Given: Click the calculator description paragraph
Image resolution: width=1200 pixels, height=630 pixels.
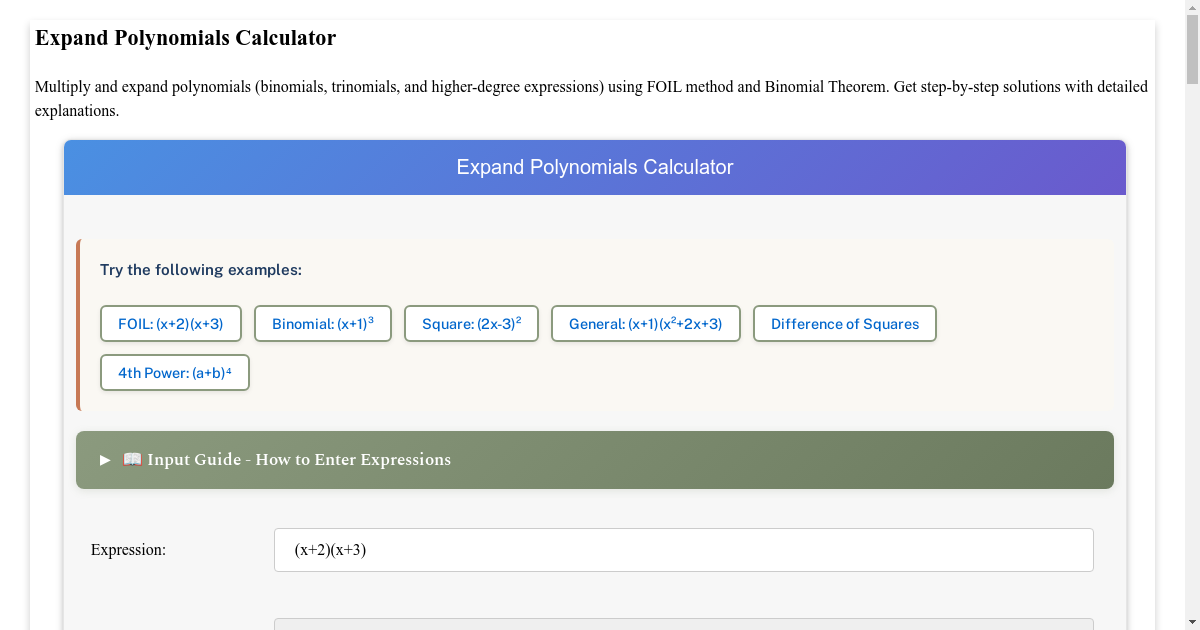Looking at the screenshot, I should (x=590, y=98).
